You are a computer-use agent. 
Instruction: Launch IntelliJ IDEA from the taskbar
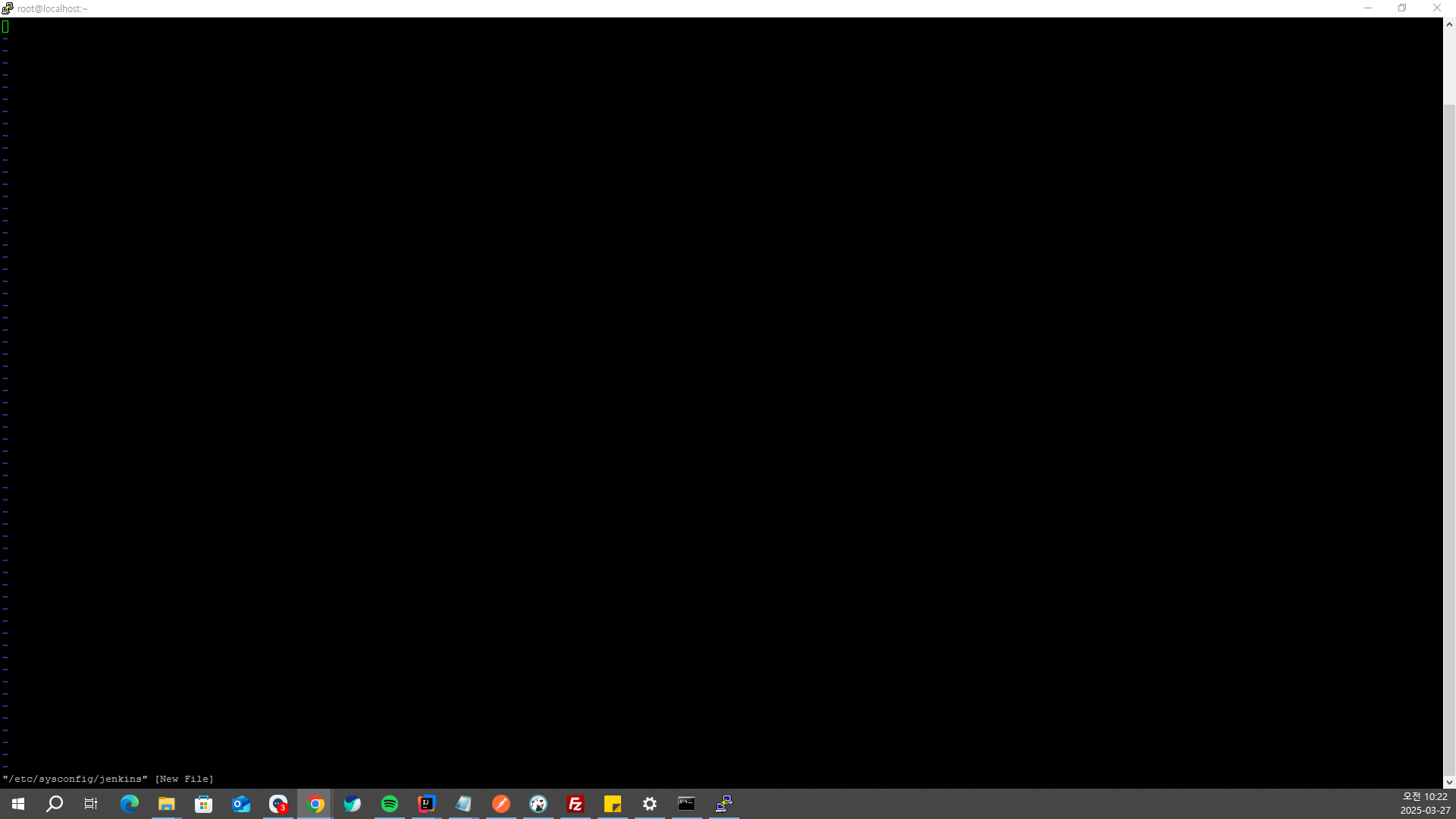pos(427,804)
